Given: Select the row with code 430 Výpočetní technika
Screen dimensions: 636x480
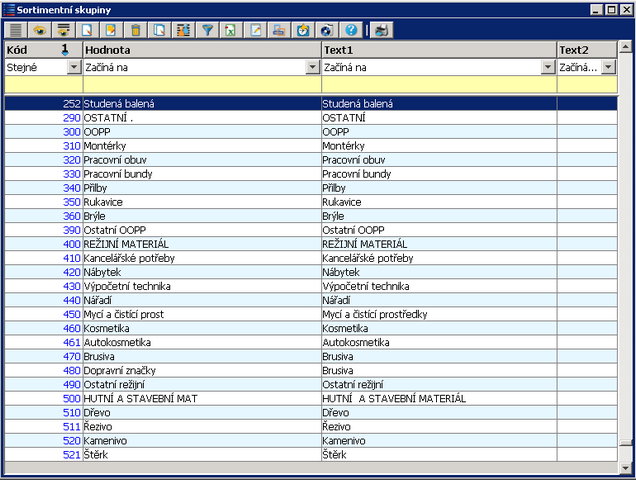Looking at the screenshot, I should pos(200,286).
